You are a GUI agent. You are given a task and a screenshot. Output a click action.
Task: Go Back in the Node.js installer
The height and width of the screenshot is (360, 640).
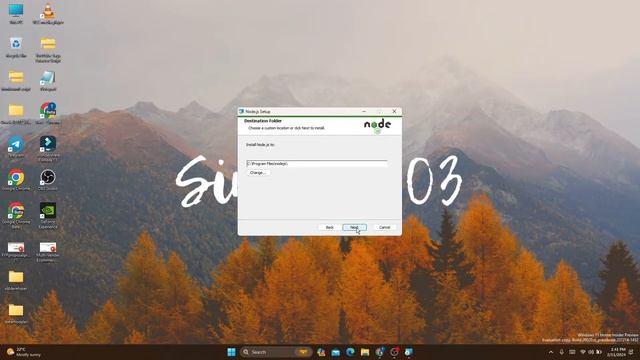[330, 227]
